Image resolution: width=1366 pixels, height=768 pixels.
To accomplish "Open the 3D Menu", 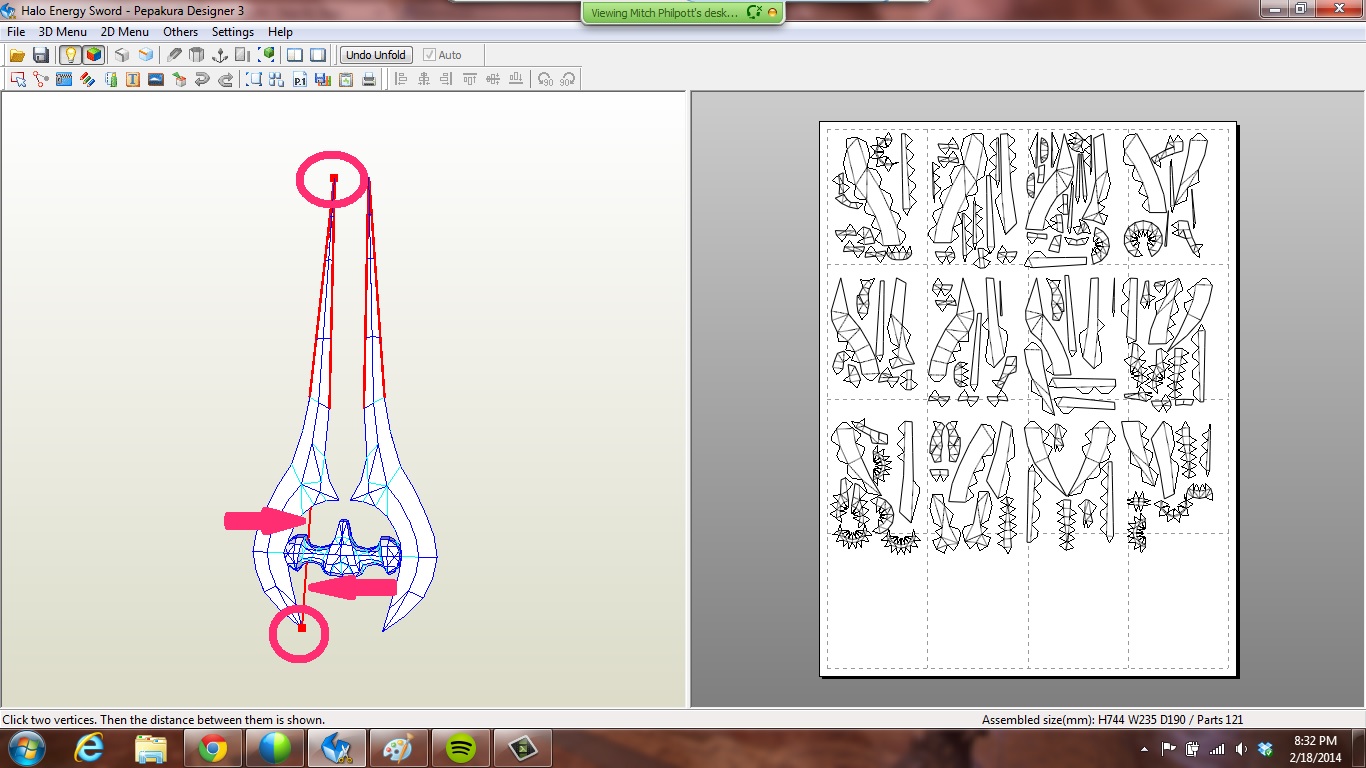I will 63,32.
